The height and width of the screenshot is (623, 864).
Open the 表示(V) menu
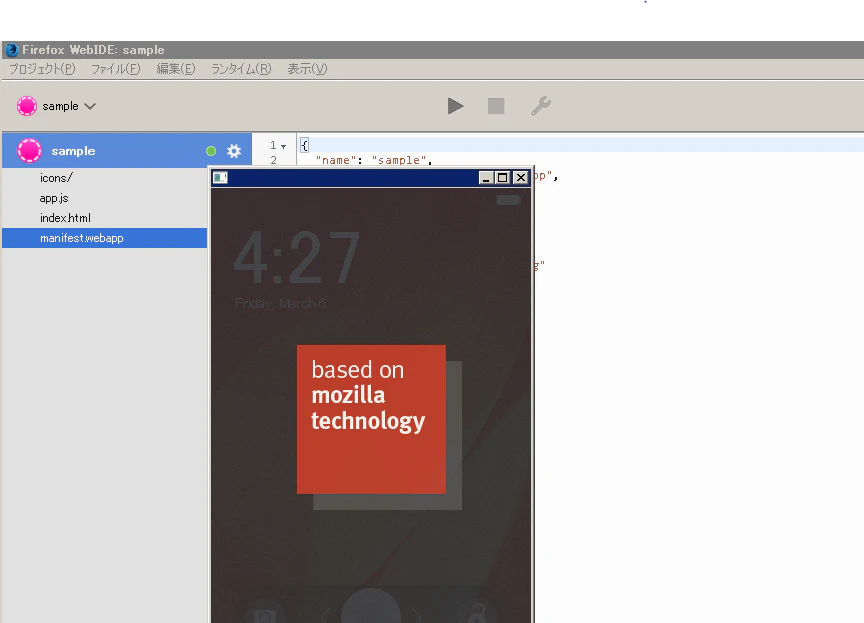307,69
